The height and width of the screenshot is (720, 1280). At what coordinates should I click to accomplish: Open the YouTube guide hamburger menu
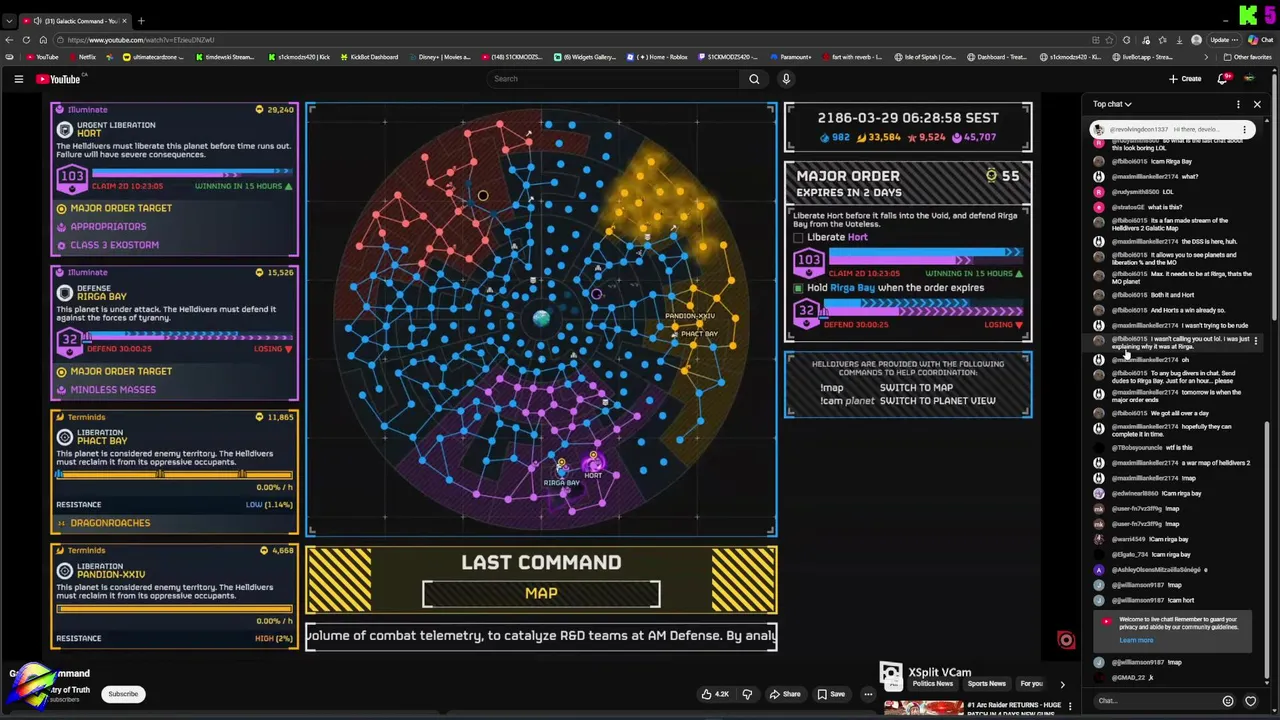pos(18,79)
